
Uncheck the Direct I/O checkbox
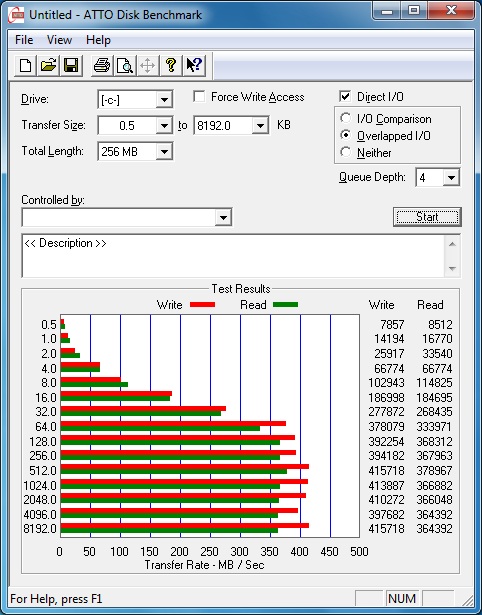[x=345, y=96]
